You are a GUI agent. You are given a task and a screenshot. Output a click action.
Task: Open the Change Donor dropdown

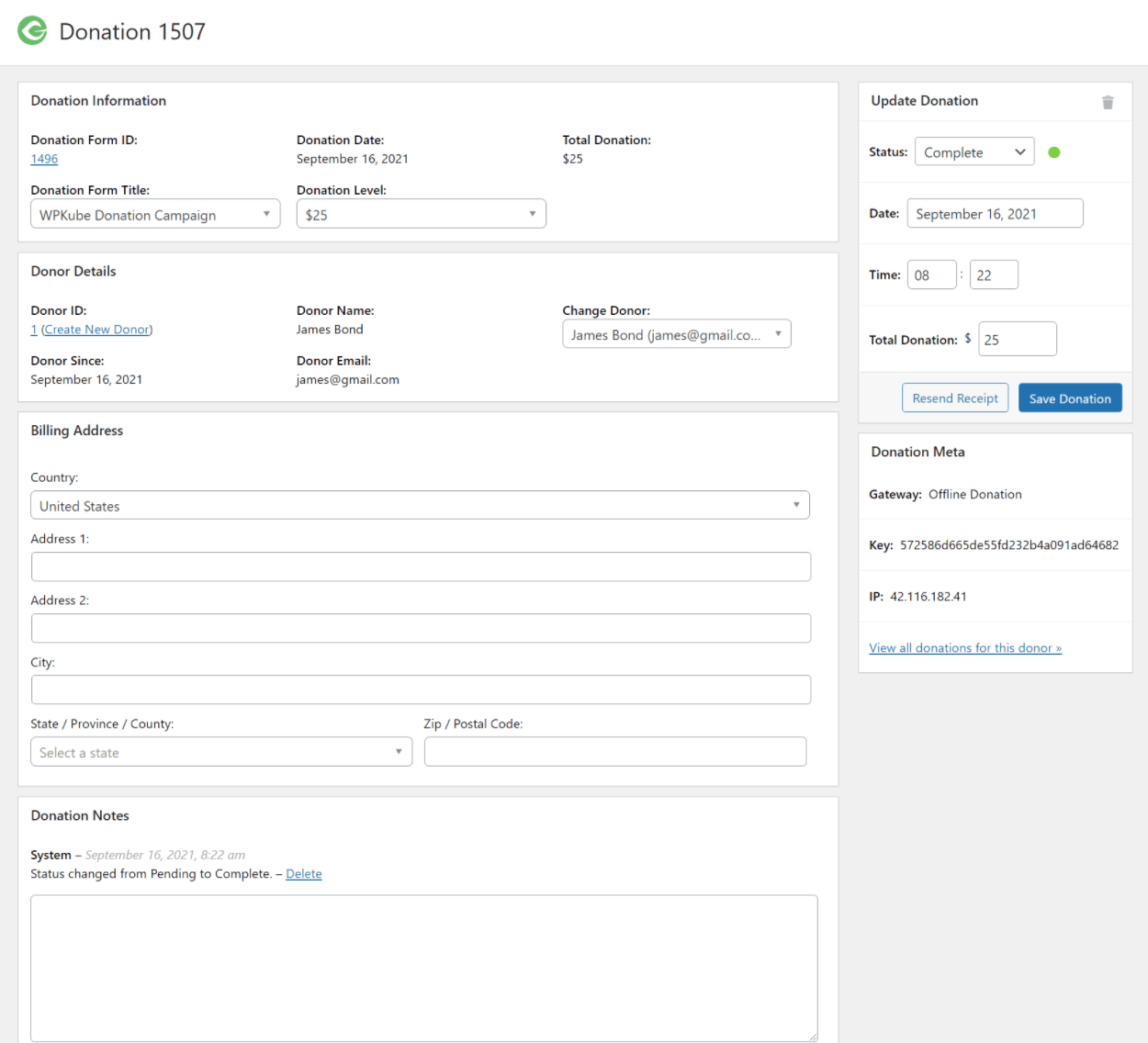coord(676,335)
